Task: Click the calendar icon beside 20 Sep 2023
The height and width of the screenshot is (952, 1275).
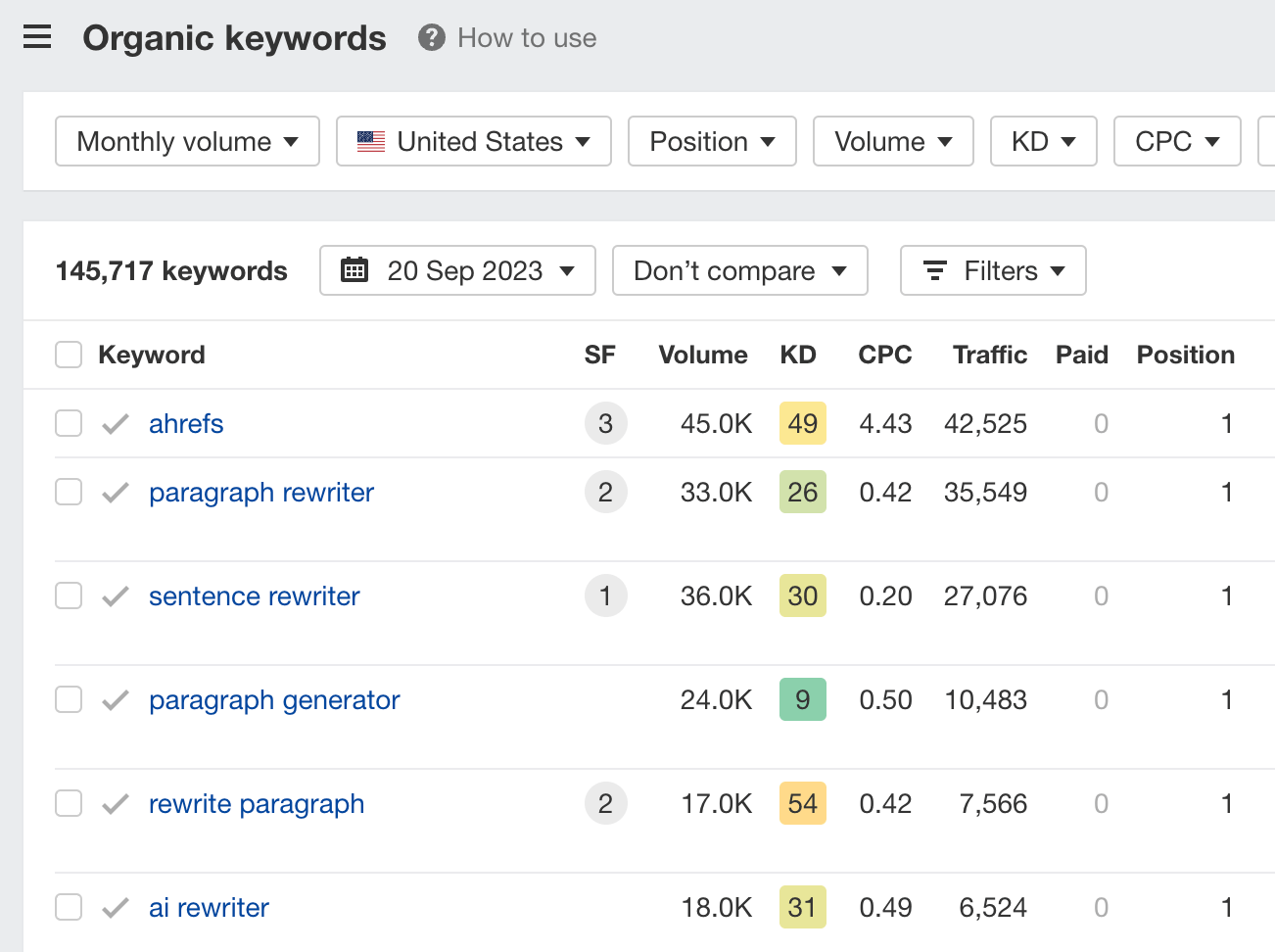Action: (x=354, y=270)
